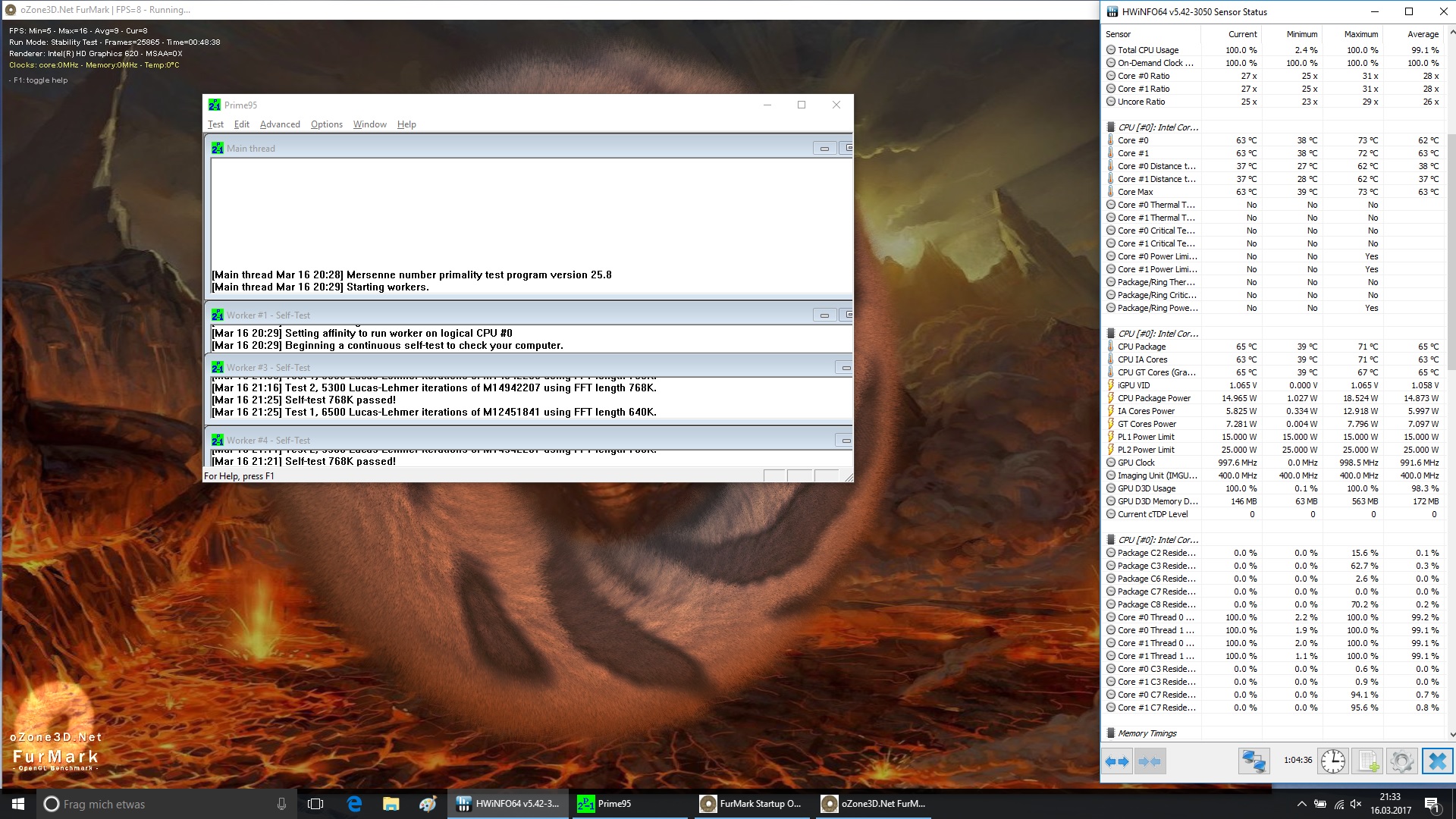
Task: Minimize the Worker #3 Self-Test child window
Action: [x=845, y=368]
